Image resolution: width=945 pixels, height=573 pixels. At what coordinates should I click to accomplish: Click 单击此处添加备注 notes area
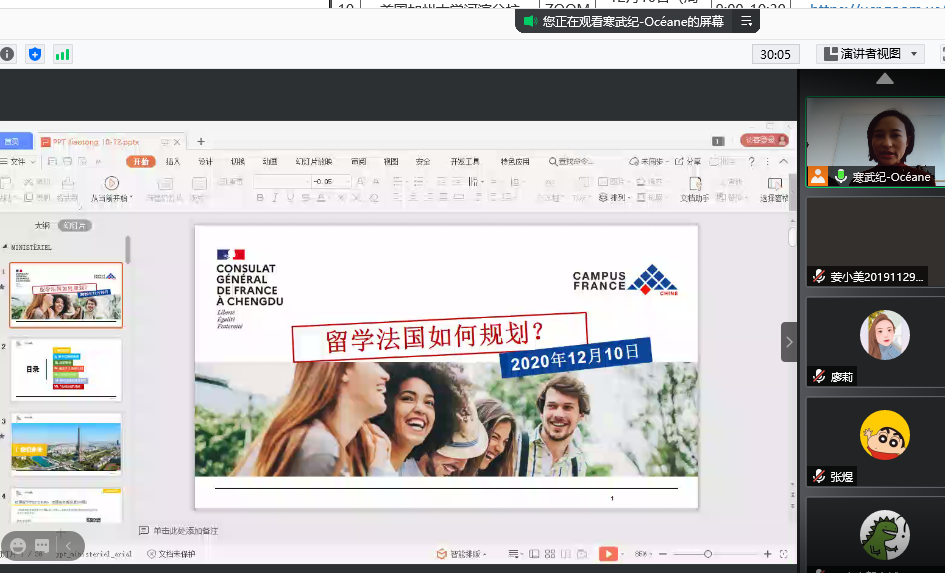click(185, 530)
